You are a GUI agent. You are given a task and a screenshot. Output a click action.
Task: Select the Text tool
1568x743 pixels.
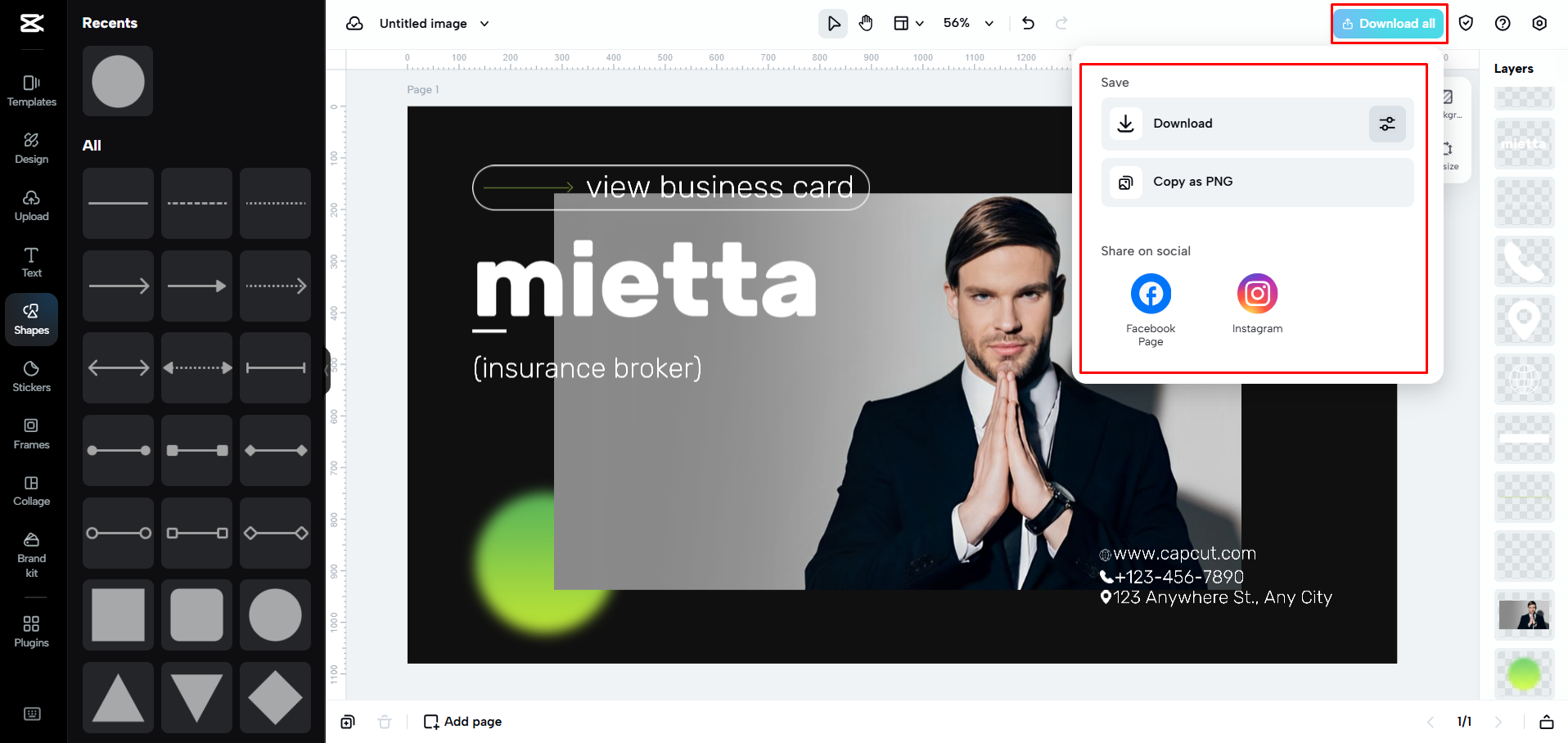coord(31,262)
